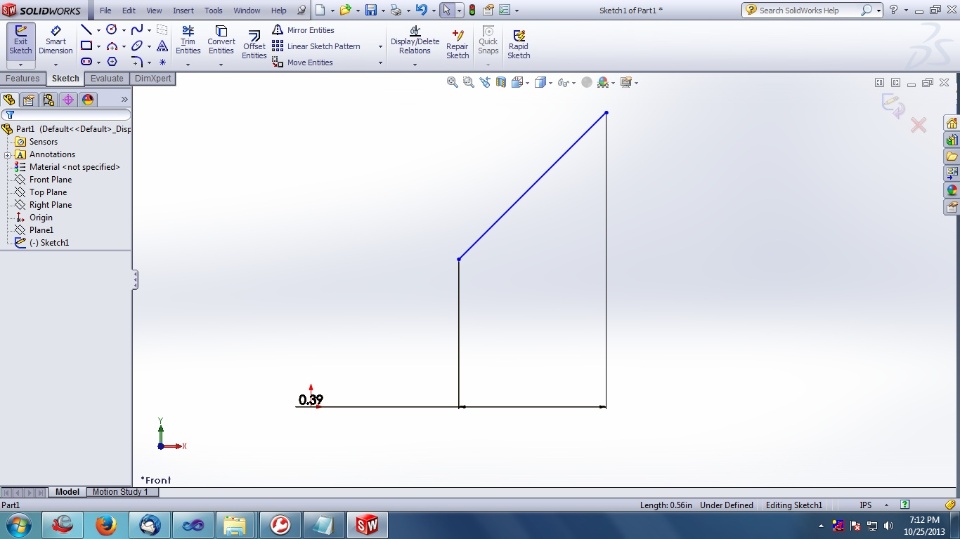Switch to the Features tab

tap(23, 78)
